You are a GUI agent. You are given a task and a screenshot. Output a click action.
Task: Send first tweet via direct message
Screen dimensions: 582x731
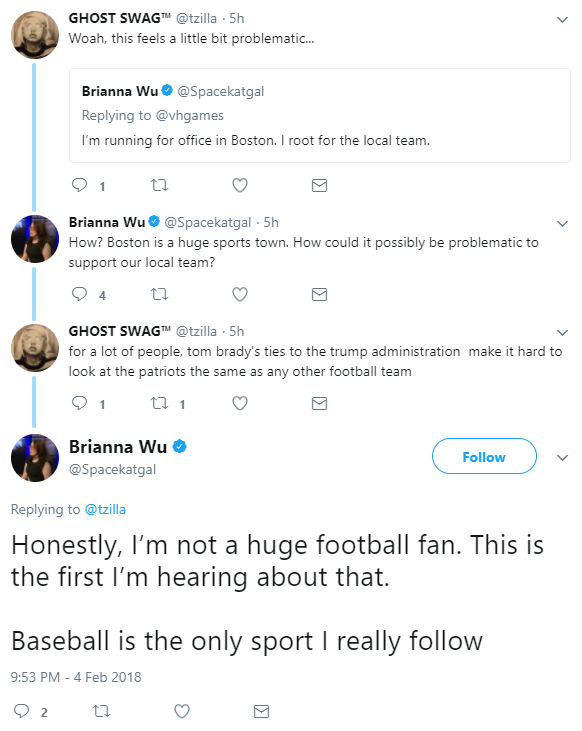[319, 186]
